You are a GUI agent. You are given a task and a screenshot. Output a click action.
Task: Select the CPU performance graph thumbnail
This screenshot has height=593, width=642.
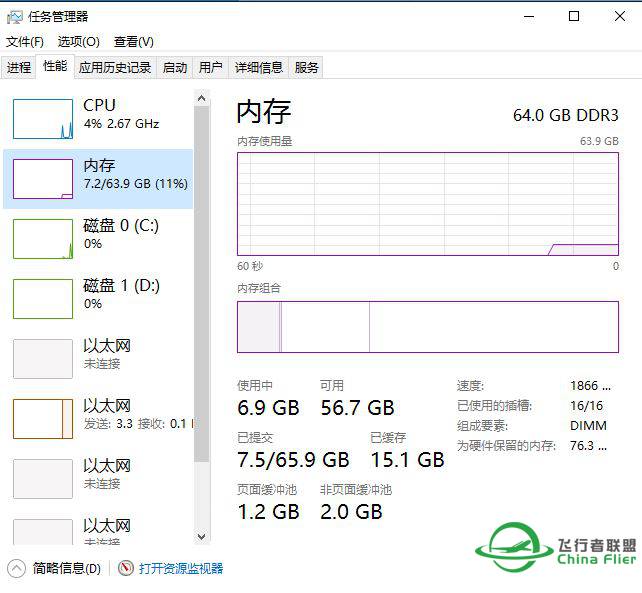[43, 119]
